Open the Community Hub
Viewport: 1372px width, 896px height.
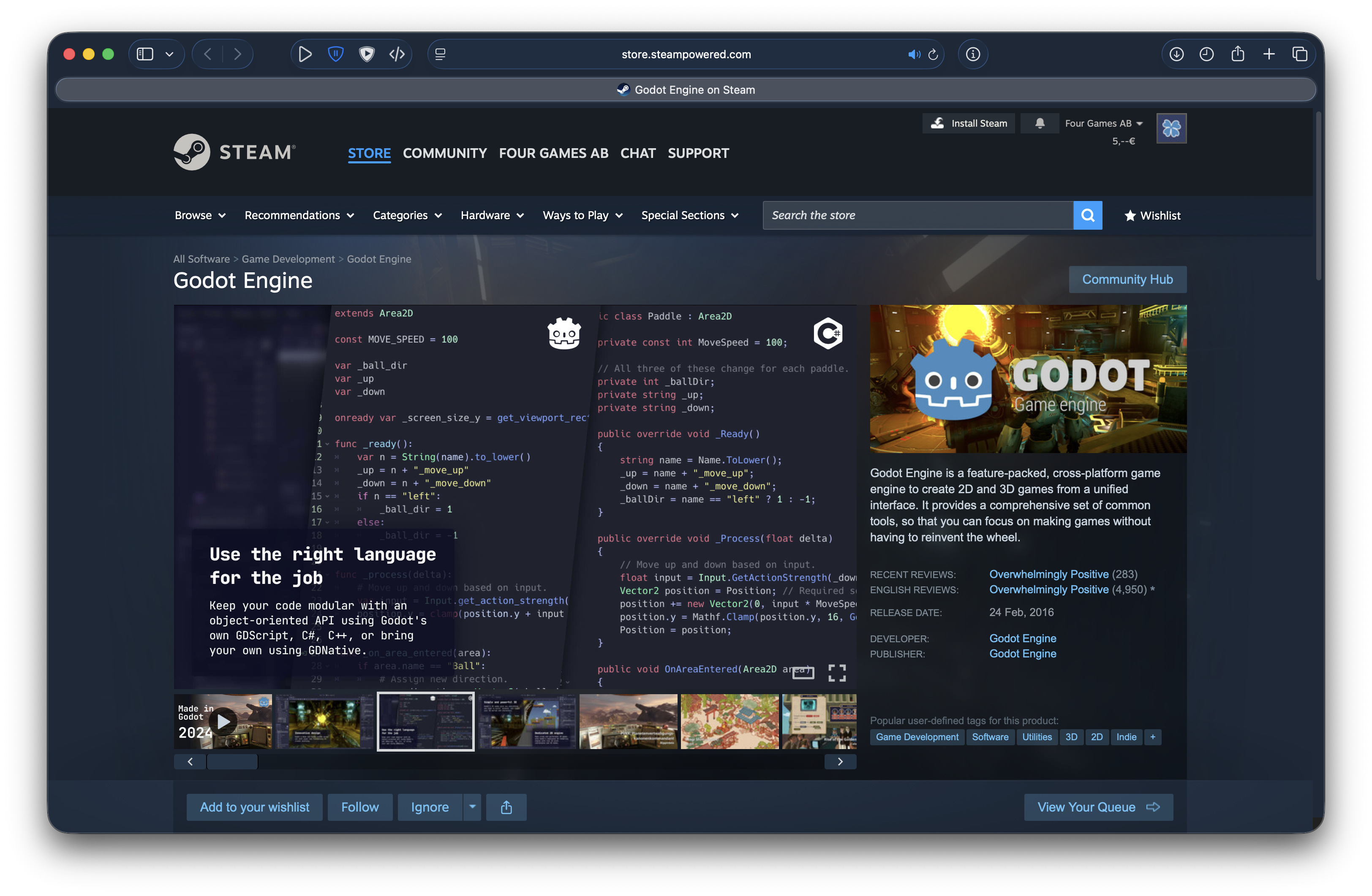pyautogui.click(x=1127, y=280)
